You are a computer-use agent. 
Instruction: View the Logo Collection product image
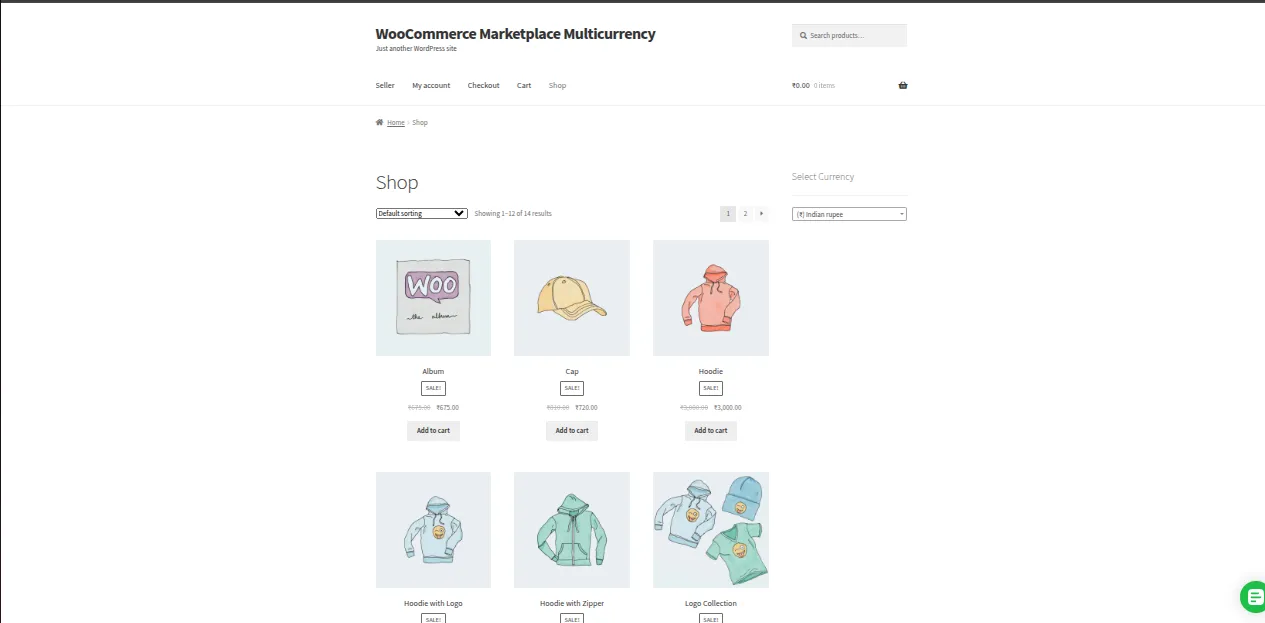point(711,530)
